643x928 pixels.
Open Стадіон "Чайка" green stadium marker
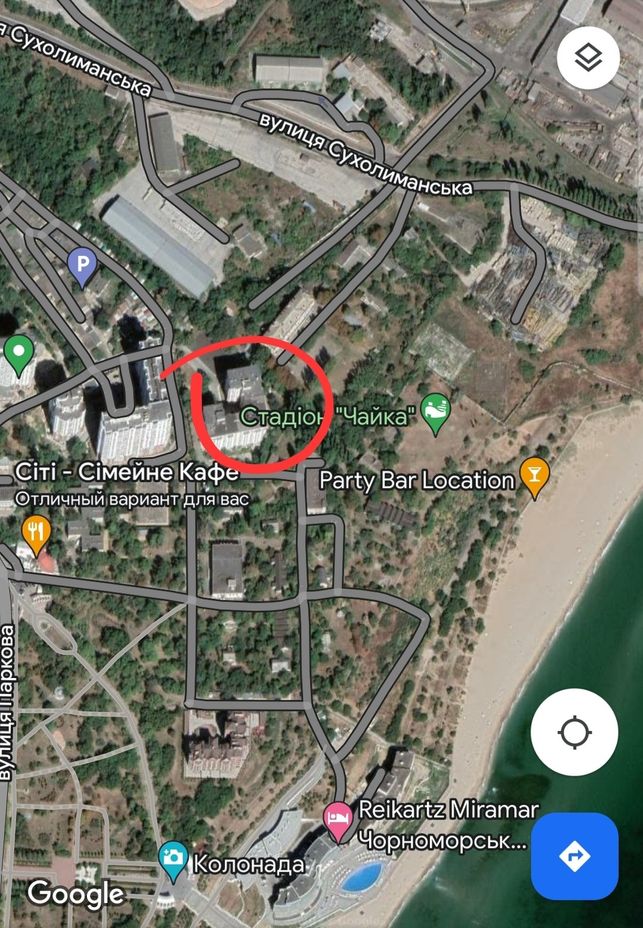[x=435, y=414]
